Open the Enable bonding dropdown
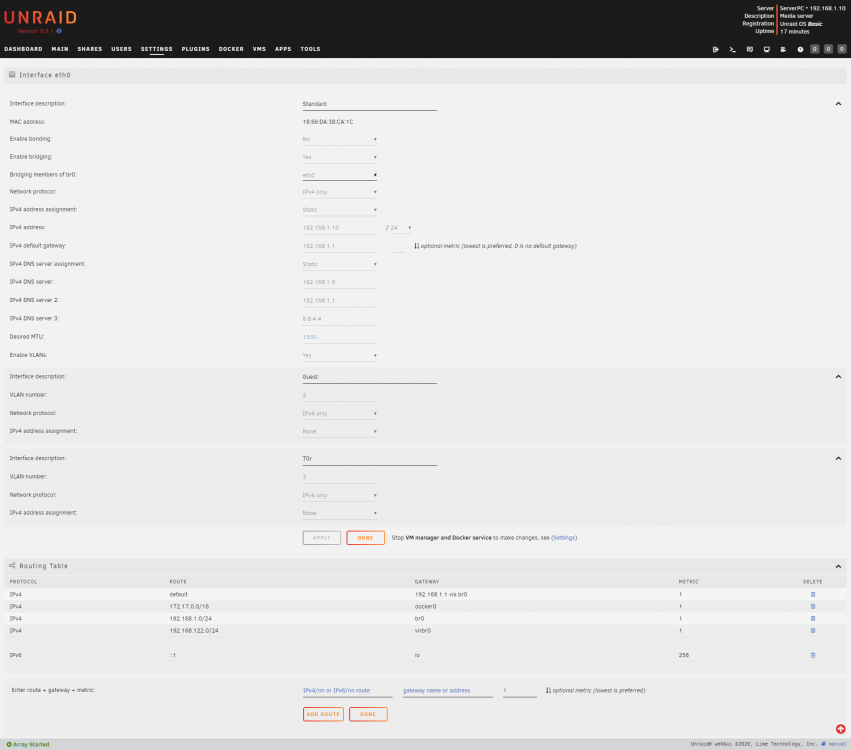The image size is (851, 750). pos(339,139)
